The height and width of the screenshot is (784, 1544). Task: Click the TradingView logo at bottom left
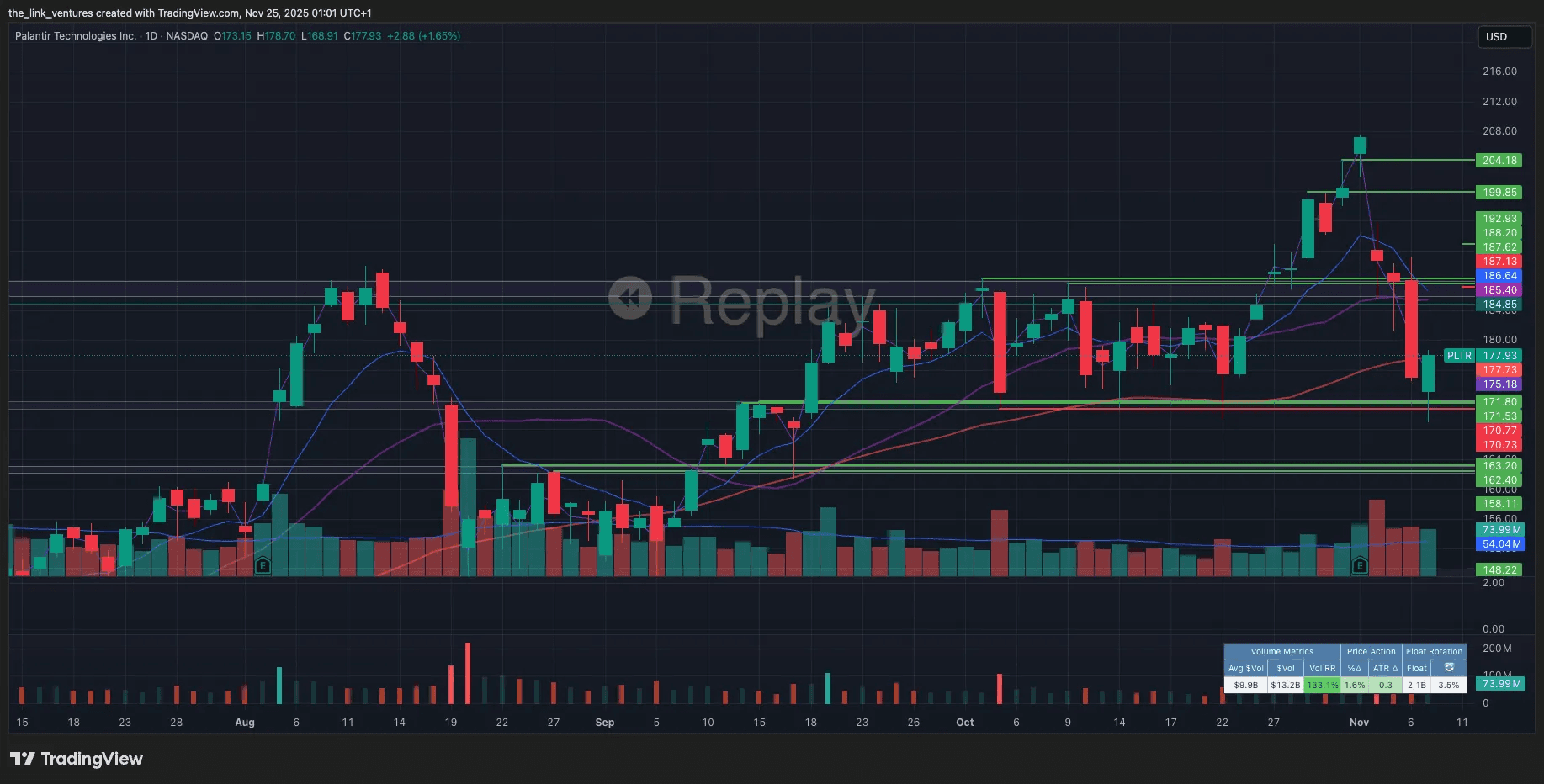[x=77, y=759]
